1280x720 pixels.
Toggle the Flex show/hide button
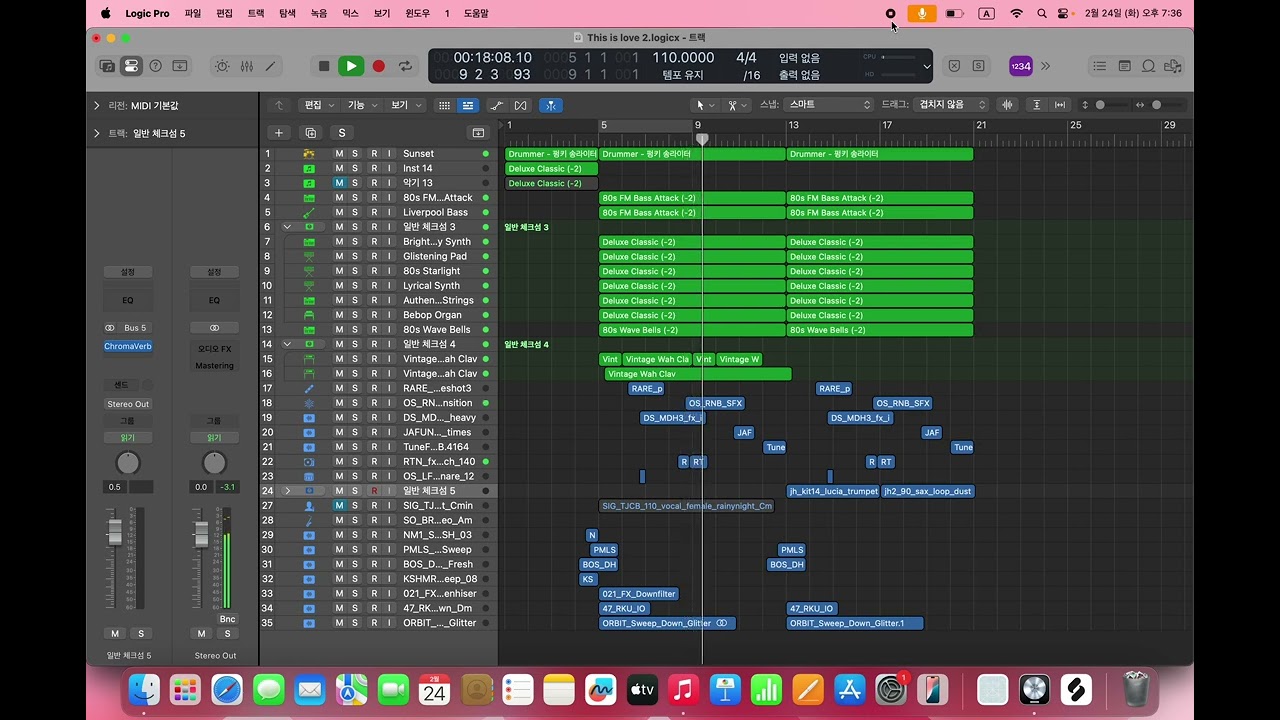click(521, 105)
